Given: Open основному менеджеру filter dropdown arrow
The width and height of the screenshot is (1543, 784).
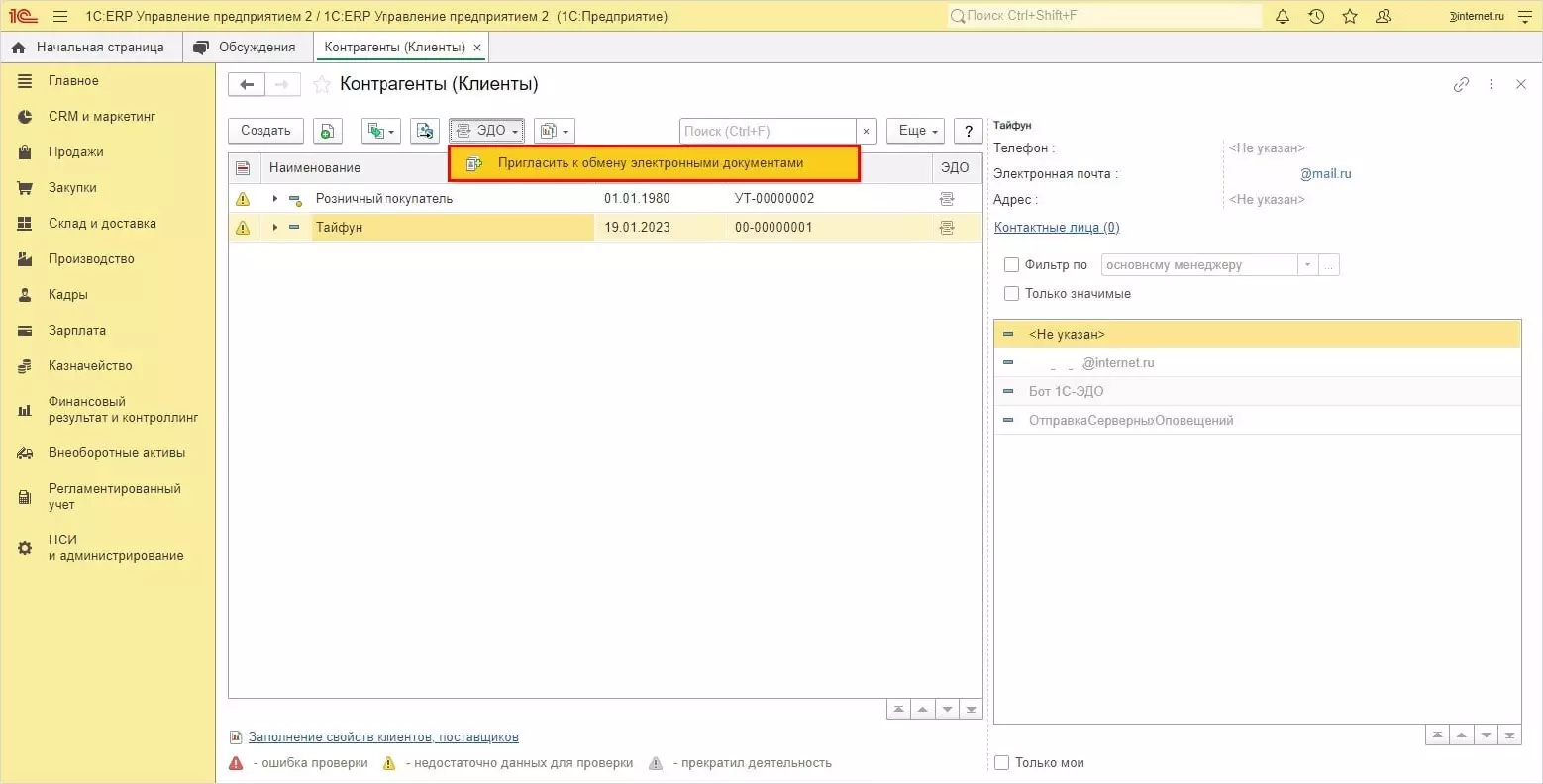Looking at the screenshot, I should 1308,265.
